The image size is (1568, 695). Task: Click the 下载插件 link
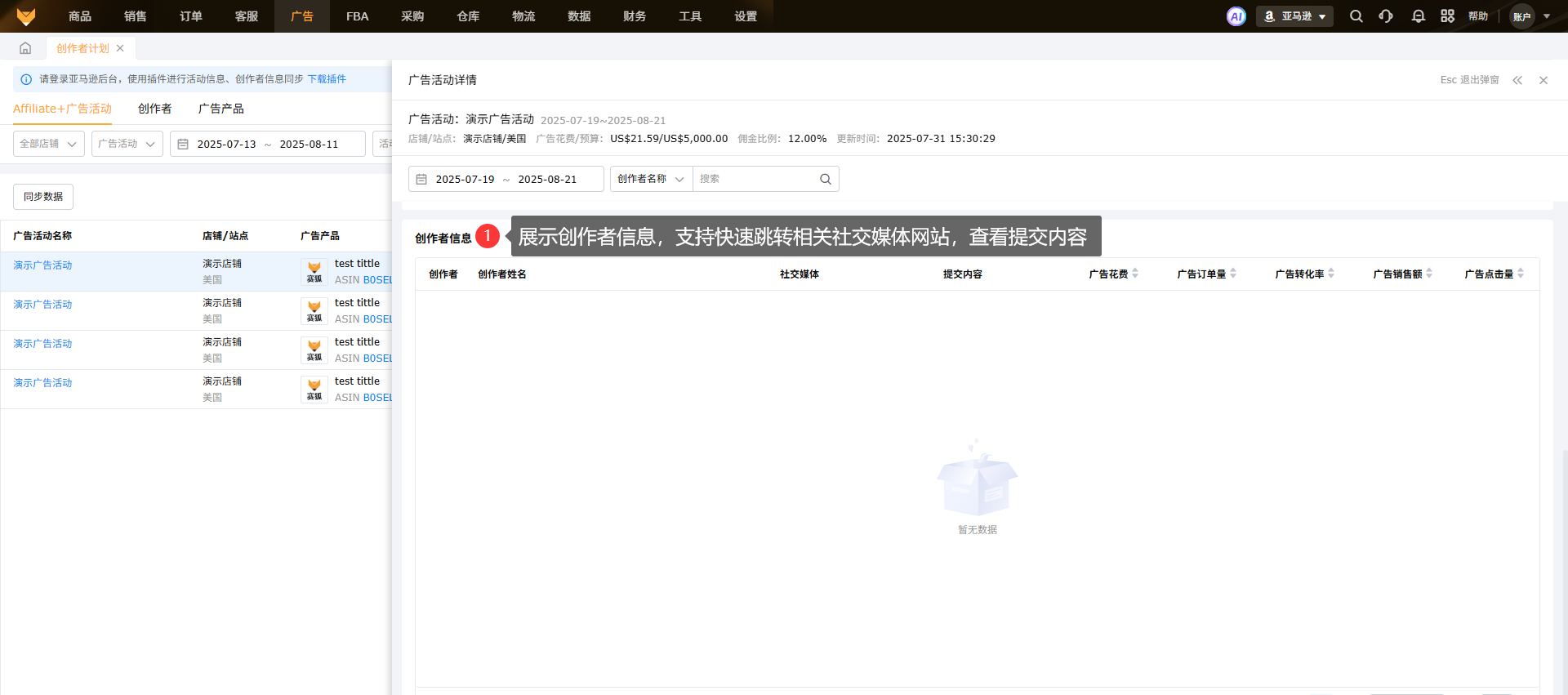pos(327,79)
